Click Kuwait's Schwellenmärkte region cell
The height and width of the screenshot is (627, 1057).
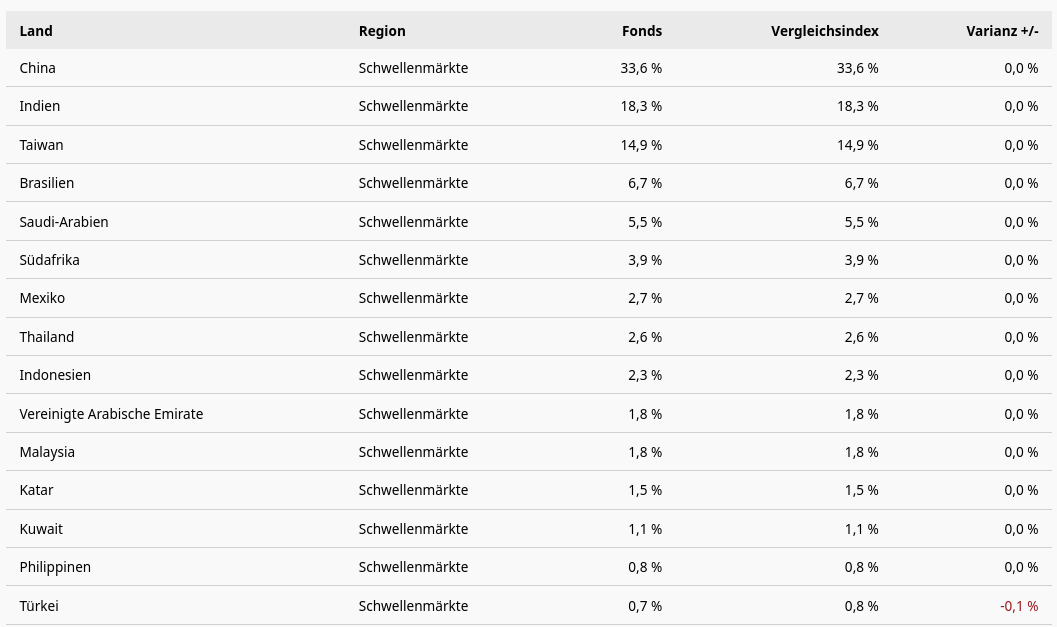413,529
